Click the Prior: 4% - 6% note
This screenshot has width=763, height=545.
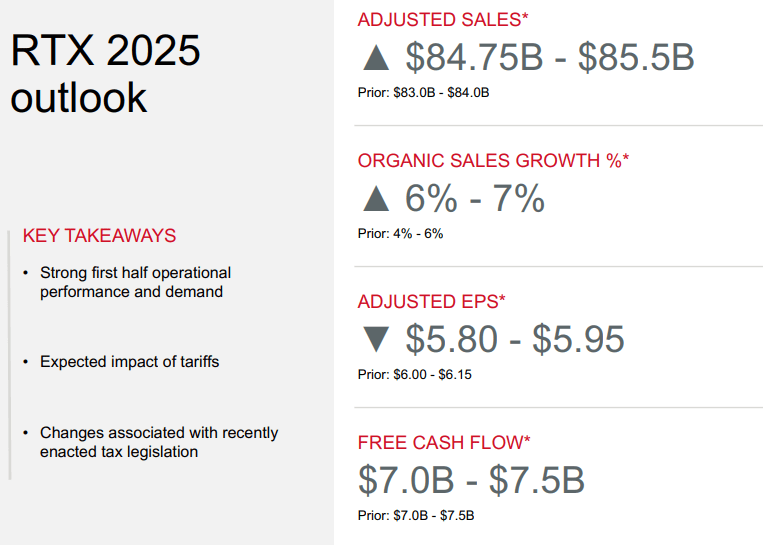tap(400, 233)
